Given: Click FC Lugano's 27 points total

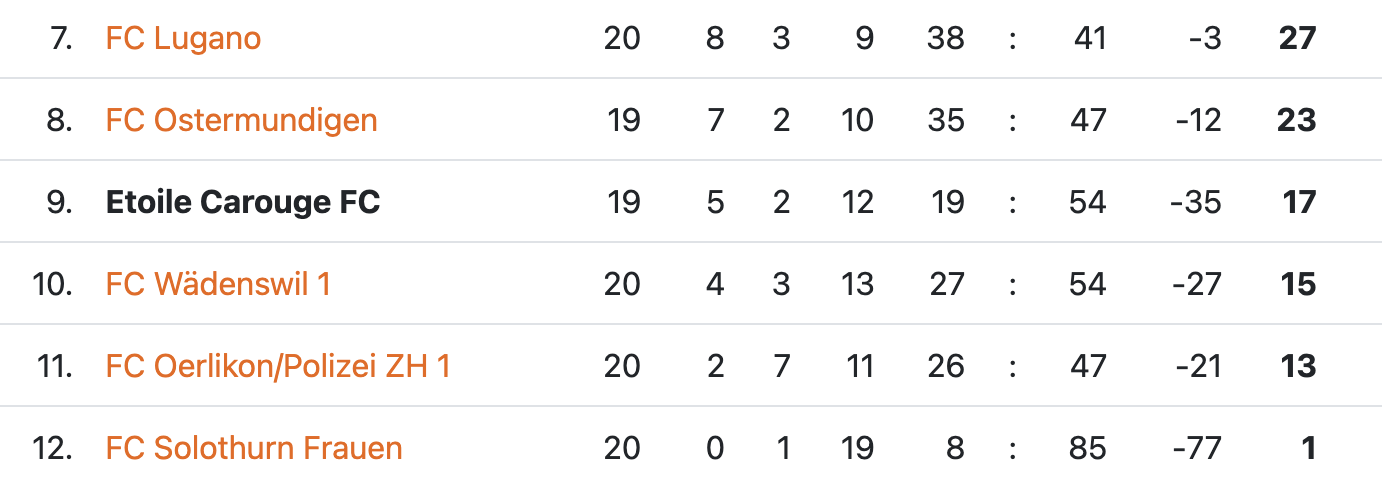Looking at the screenshot, I should tap(1297, 38).
